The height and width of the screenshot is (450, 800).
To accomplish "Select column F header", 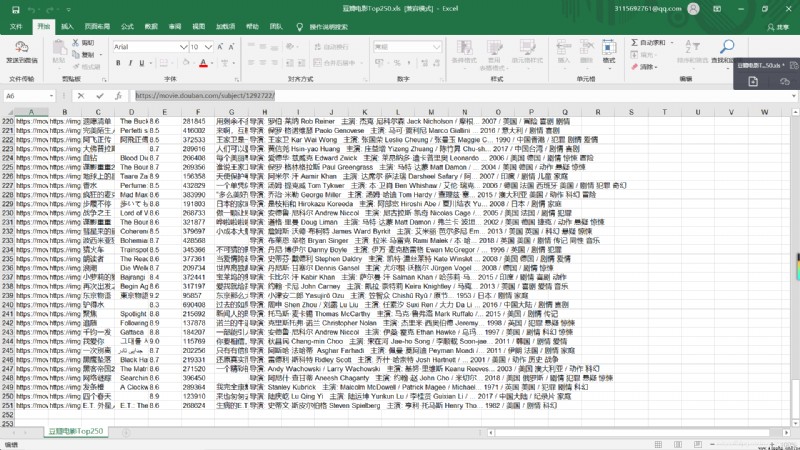I will [x=198, y=112].
